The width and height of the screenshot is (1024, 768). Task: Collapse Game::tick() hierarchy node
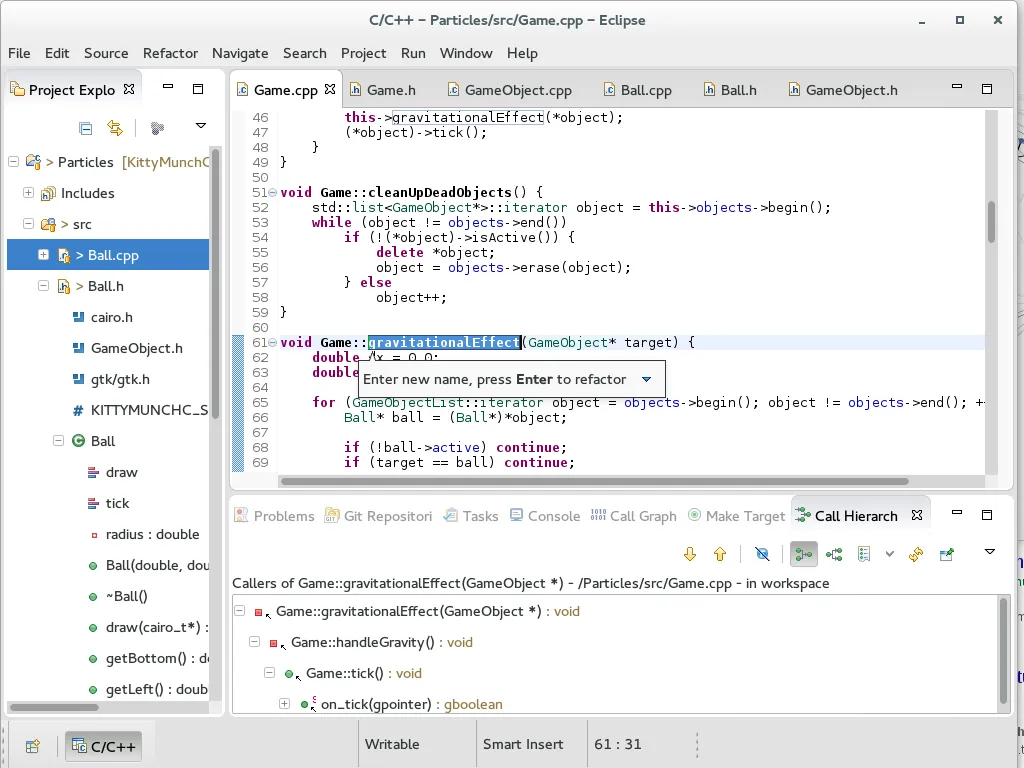[269, 673]
